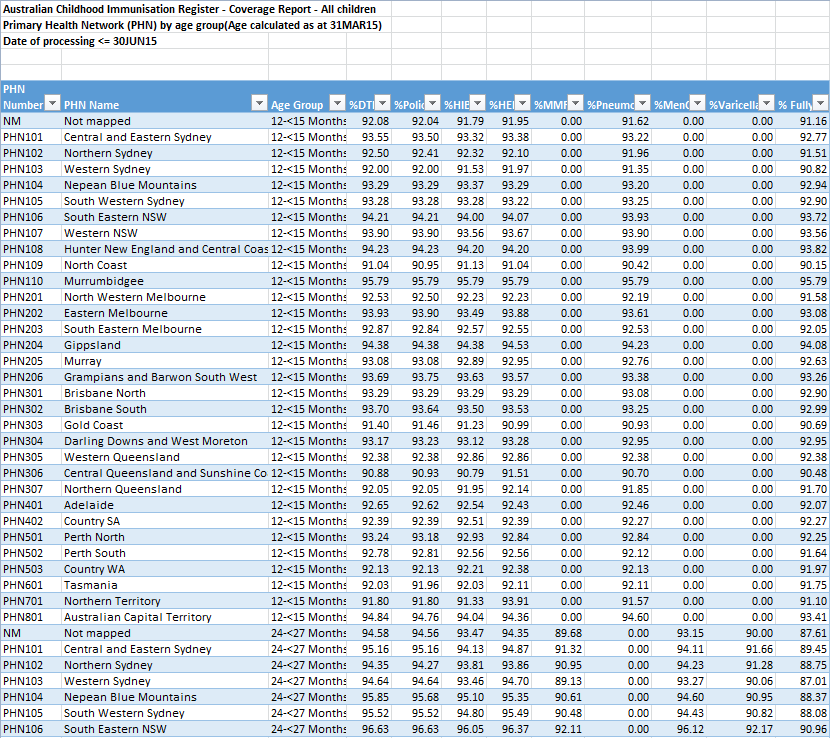This screenshot has width=830, height=738.
Task: Select the 95.79 value in Murrumbidgee's % Fully column
Action: point(802,281)
